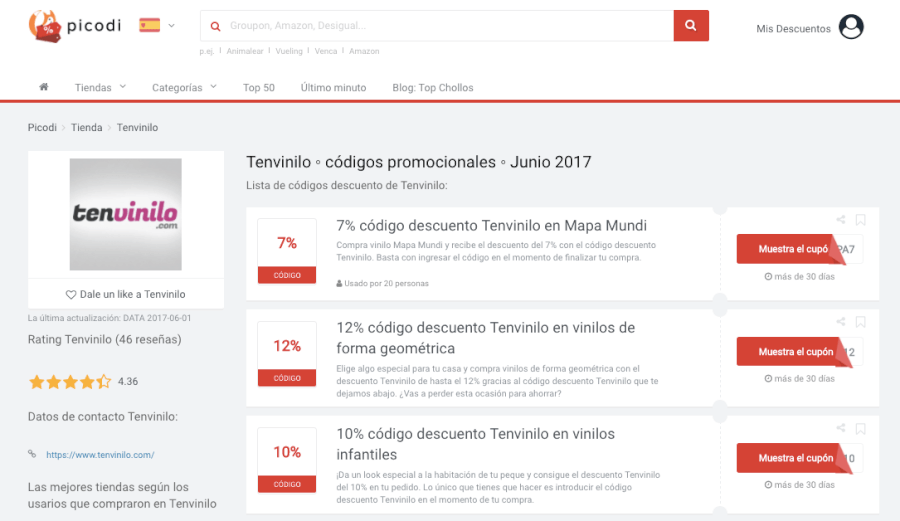This screenshot has width=900, height=521.
Task: Share the 12% geometric vinyls coupon
Action: click(x=841, y=321)
